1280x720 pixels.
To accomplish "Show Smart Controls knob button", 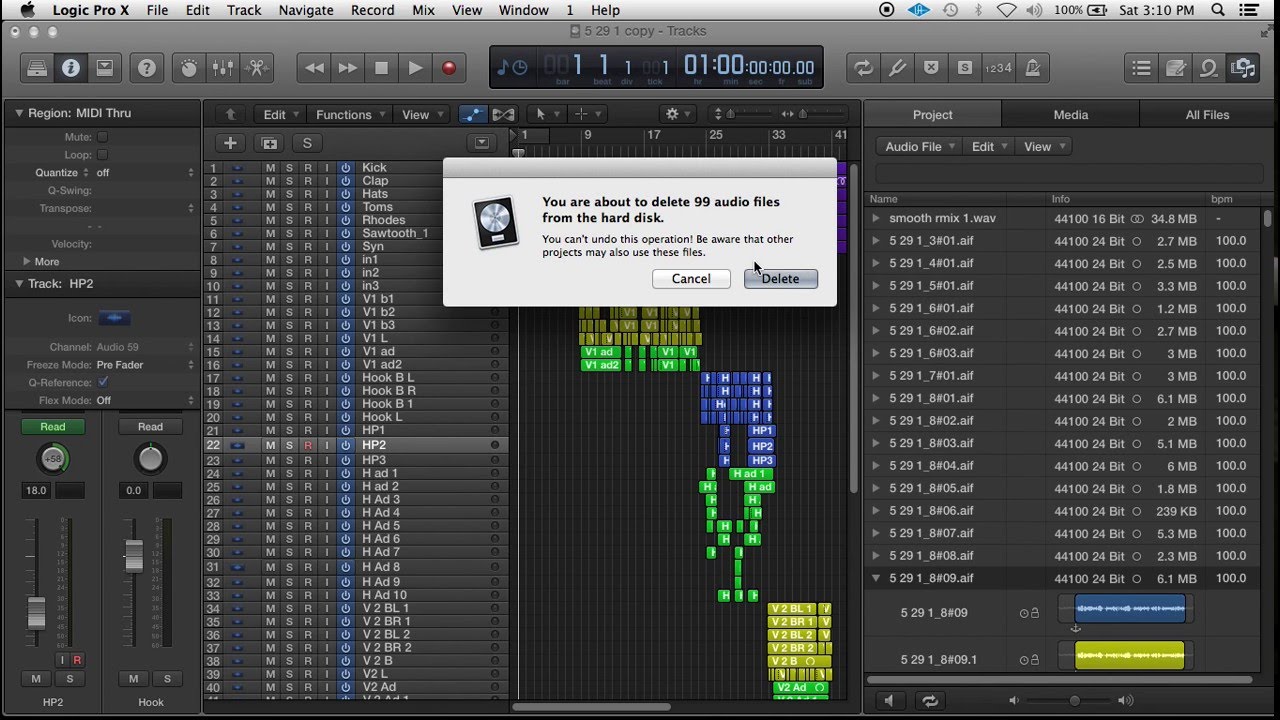I will (189, 68).
